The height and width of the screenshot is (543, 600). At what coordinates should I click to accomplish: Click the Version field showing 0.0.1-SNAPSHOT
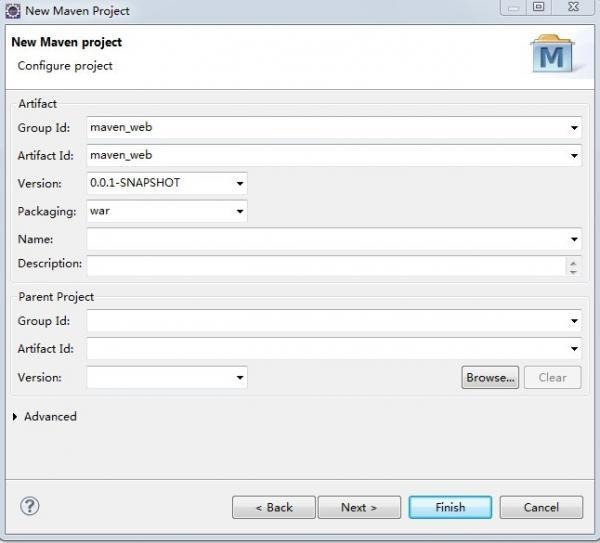[167, 183]
